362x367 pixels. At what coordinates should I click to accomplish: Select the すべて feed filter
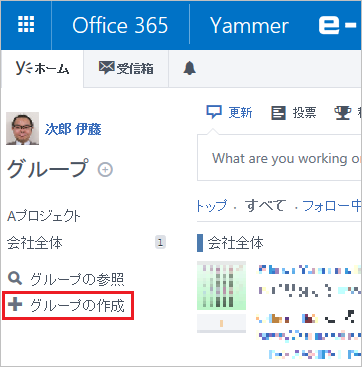coord(265,206)
